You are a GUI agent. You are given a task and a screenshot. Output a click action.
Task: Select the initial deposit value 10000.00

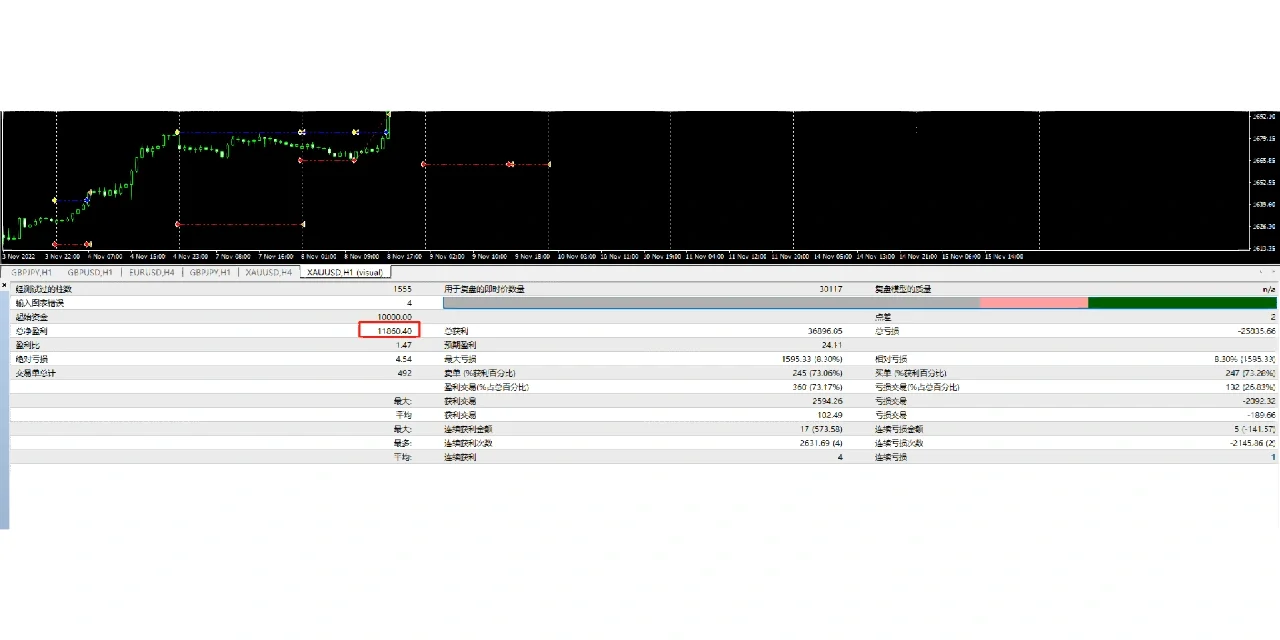coord(394,317)
